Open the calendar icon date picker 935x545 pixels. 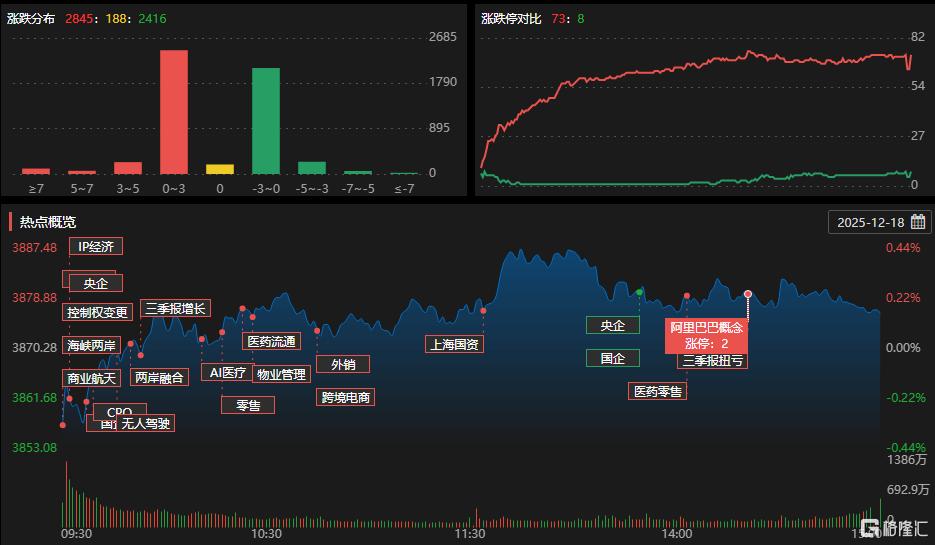click(x=917, y=222)
